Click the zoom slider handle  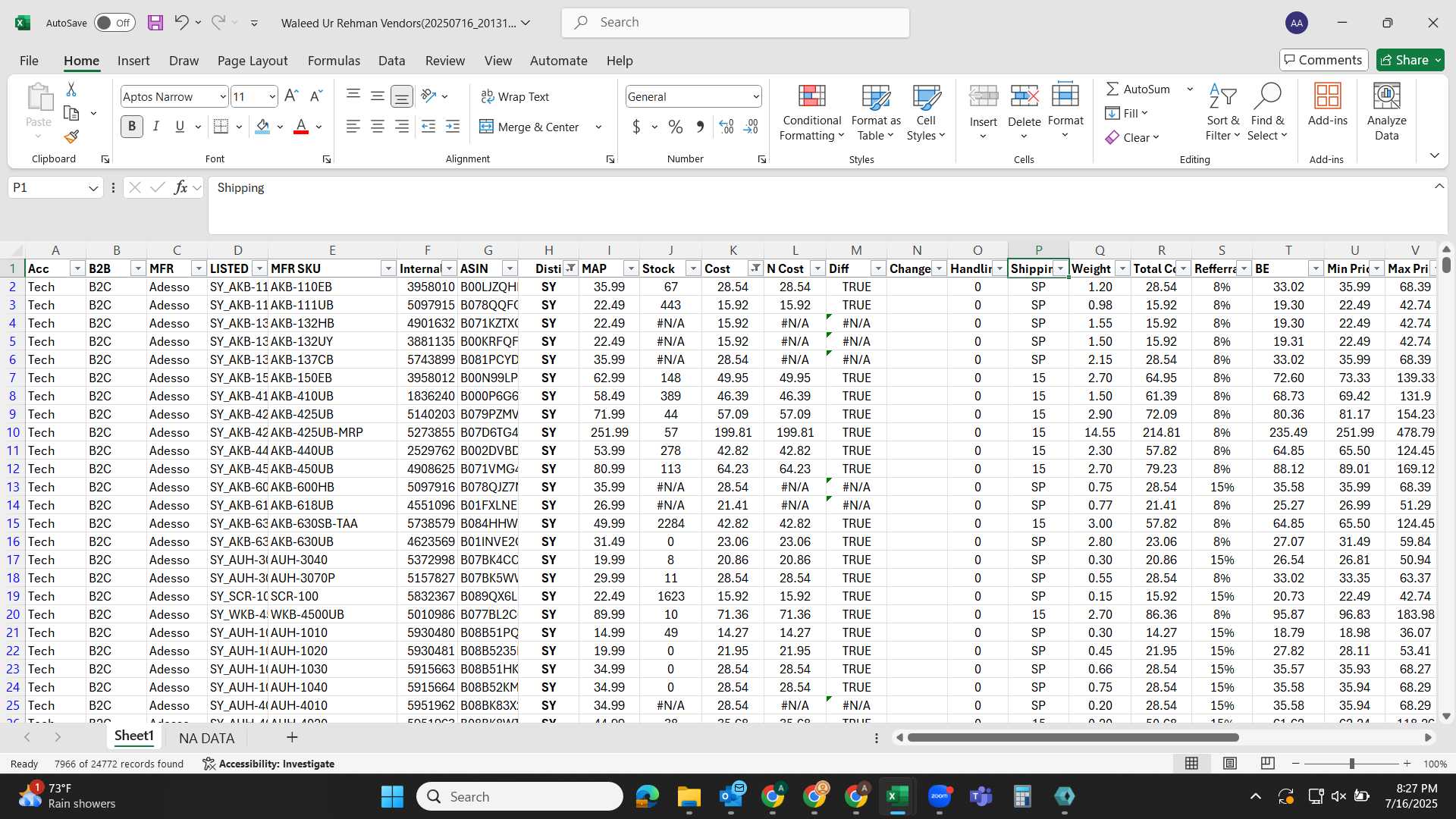point(1351,764)
